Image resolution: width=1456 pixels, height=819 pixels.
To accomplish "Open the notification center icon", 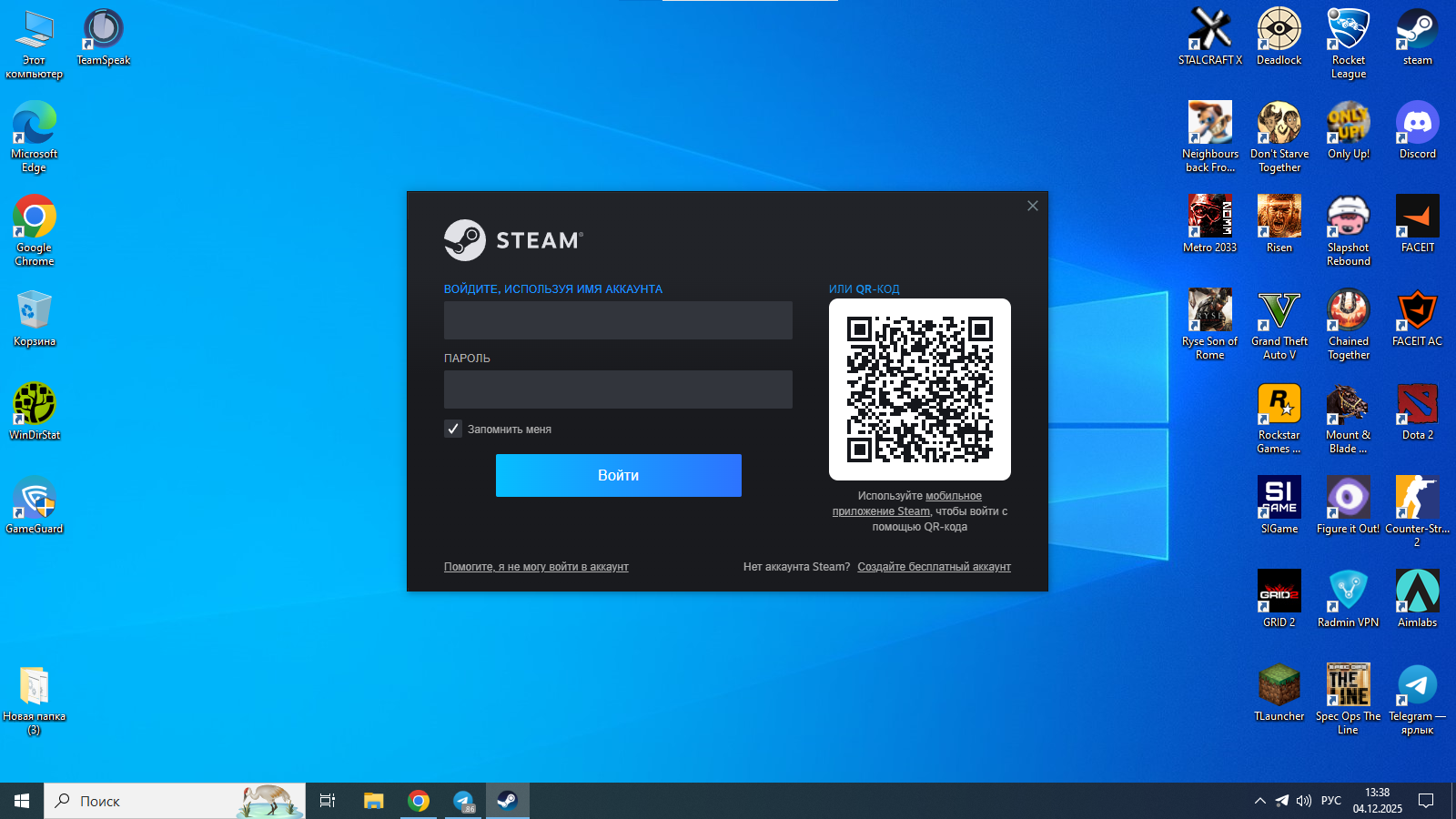I will [x=1426, y=801].
